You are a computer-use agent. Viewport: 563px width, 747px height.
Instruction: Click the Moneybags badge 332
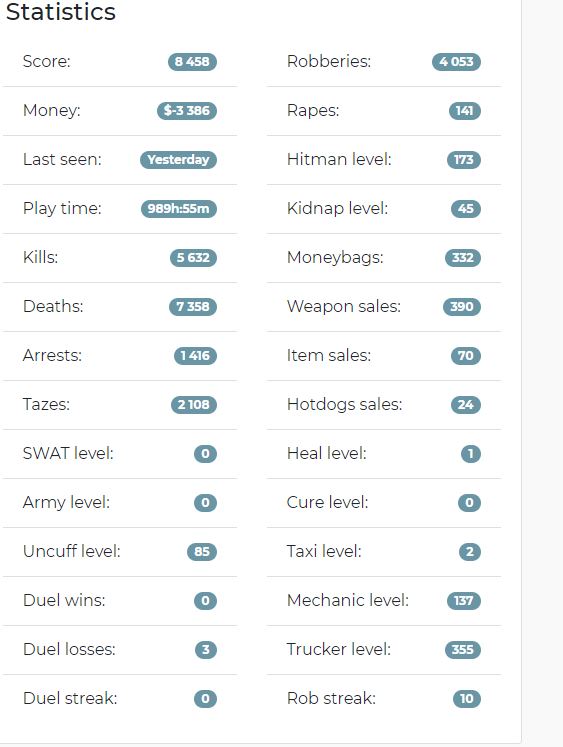tap(463, 258)
